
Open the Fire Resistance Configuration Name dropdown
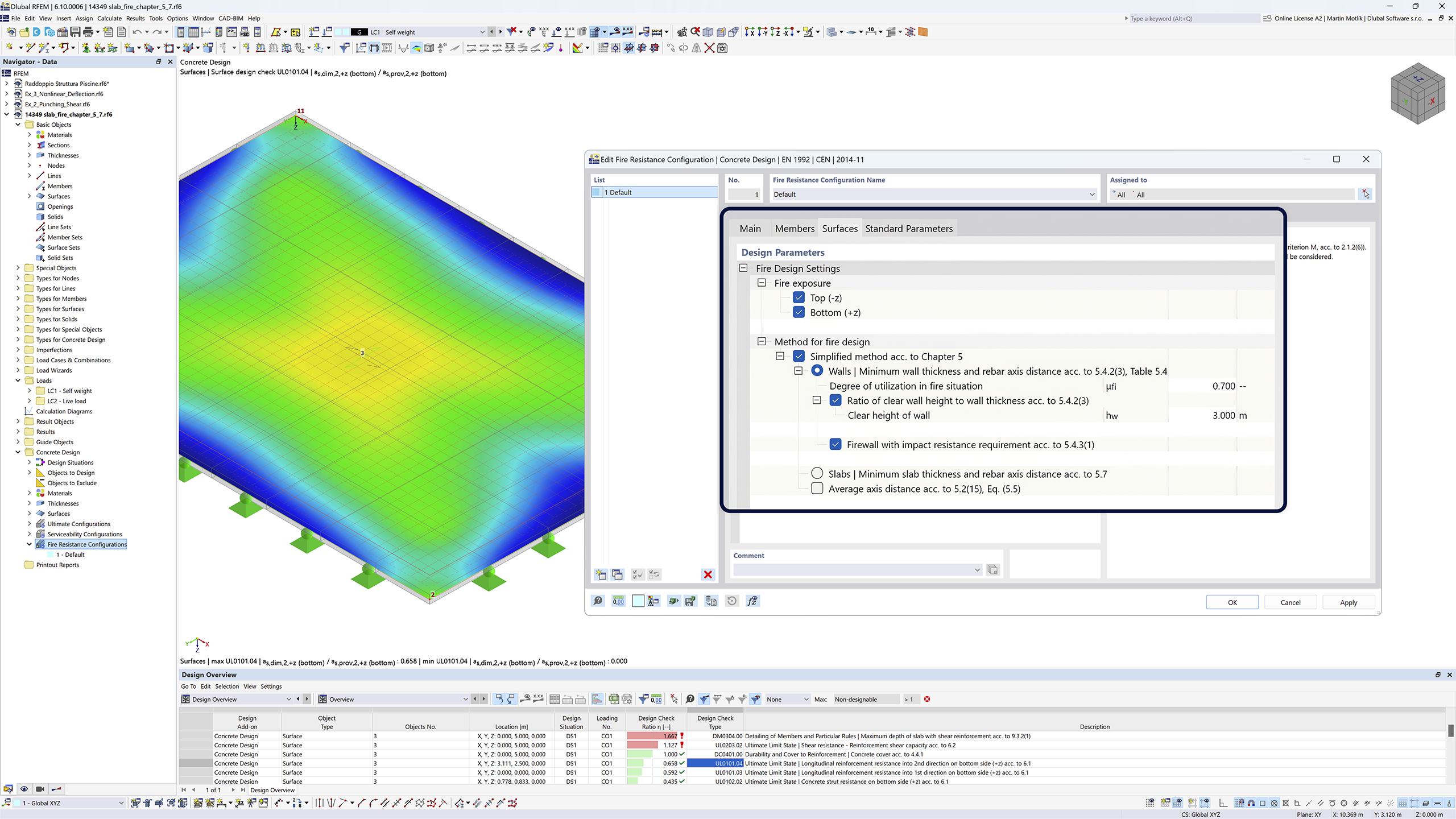pyautogui.click(x=1091, y=194)
